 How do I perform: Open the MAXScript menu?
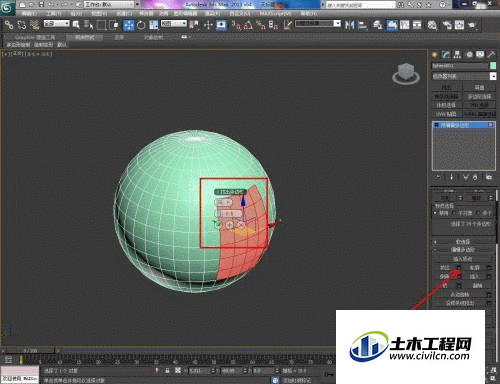click(x=275, y=14)
